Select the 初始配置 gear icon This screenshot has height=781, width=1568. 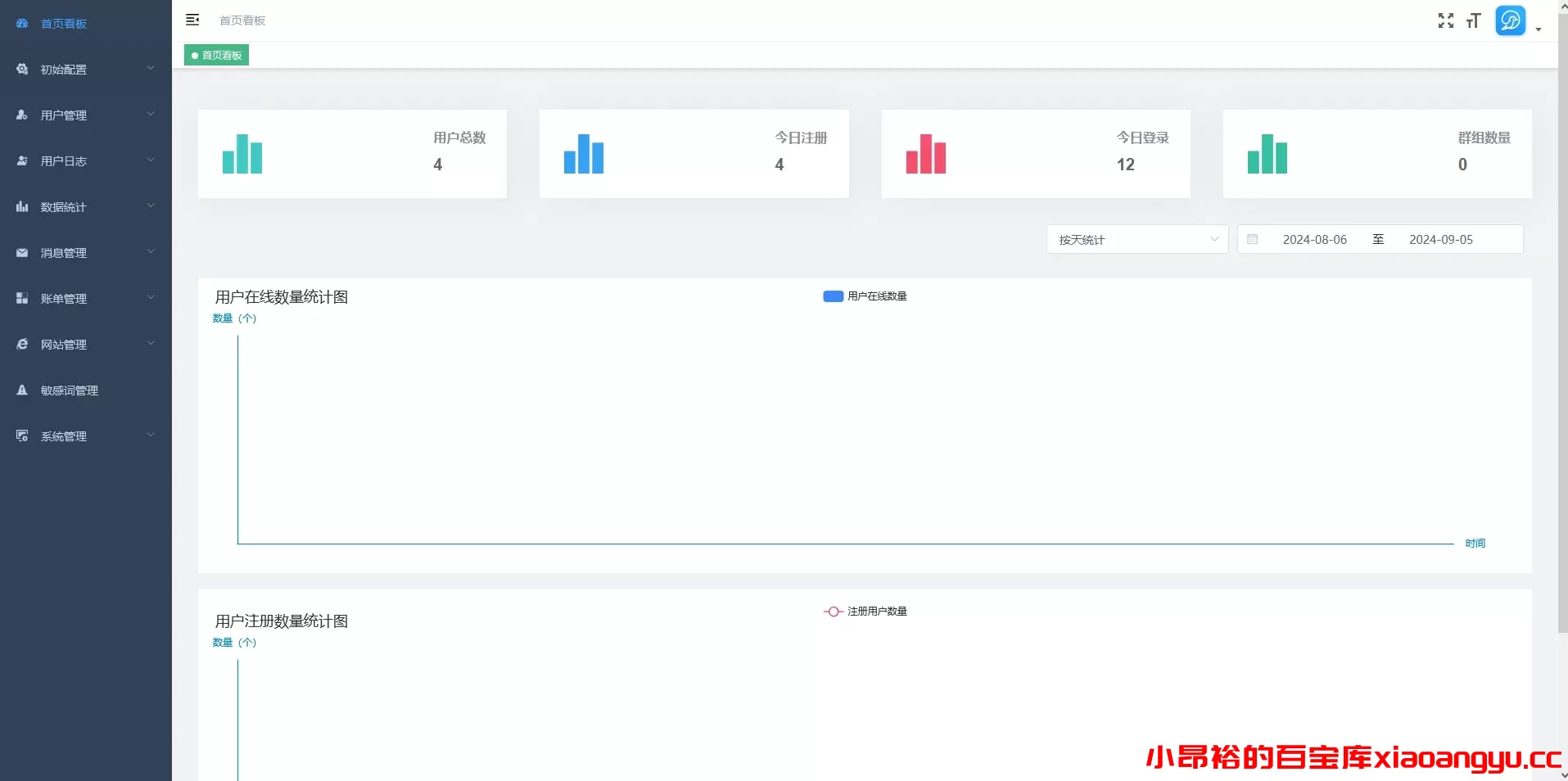coord(21,69)
